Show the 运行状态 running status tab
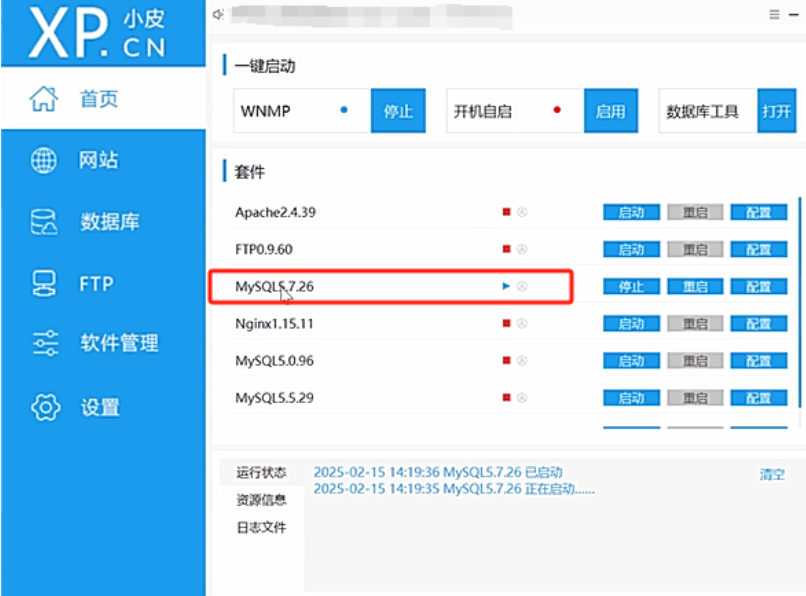Screen dimensions: 806x596 (x=261, y=472)
